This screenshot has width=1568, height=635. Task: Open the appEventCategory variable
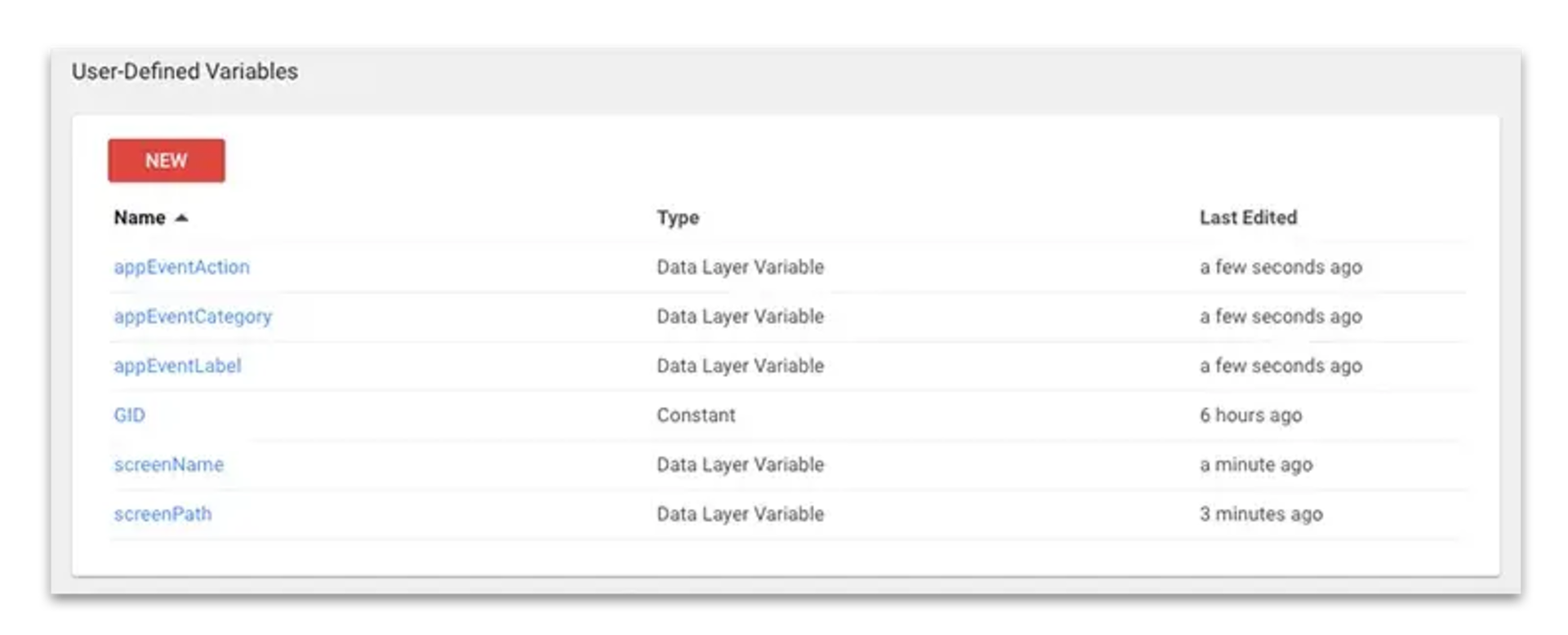(194, 317)
